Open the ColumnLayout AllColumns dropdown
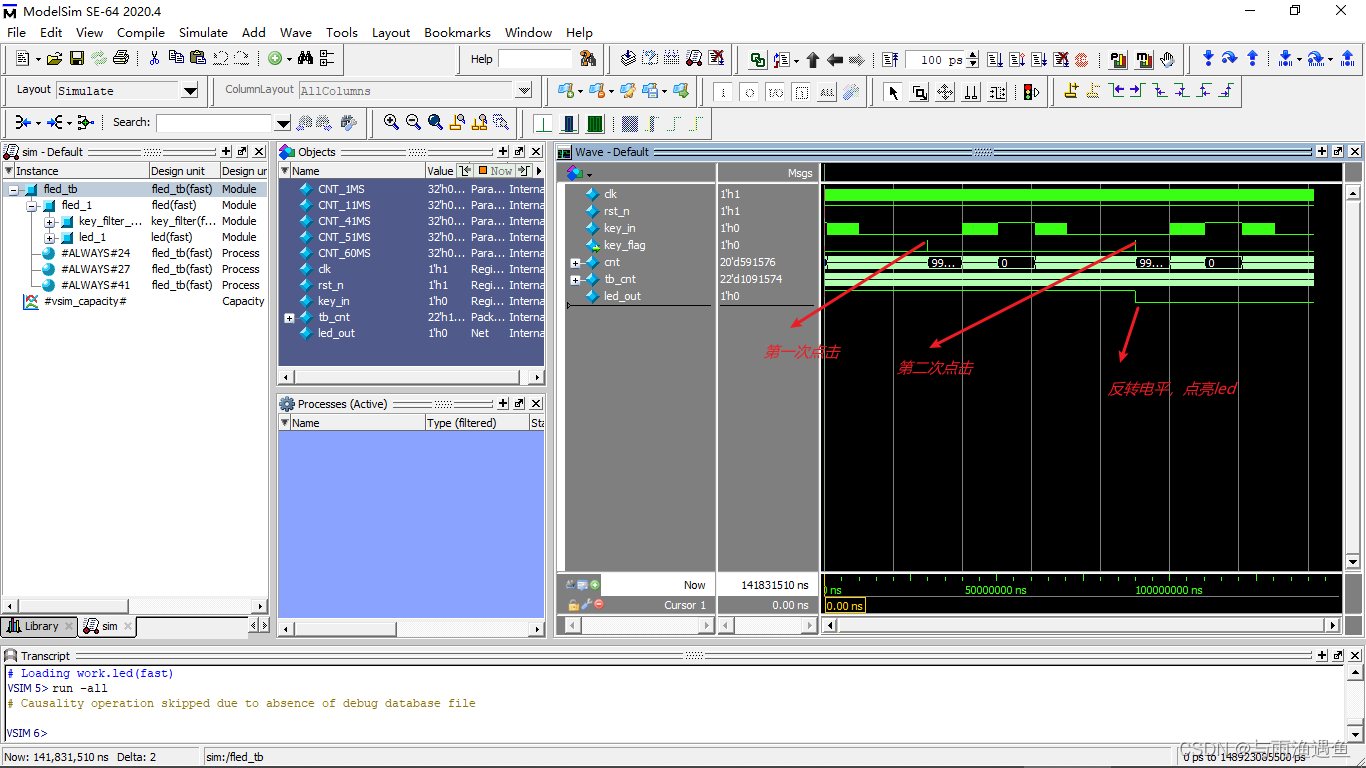 coord(524,91)
